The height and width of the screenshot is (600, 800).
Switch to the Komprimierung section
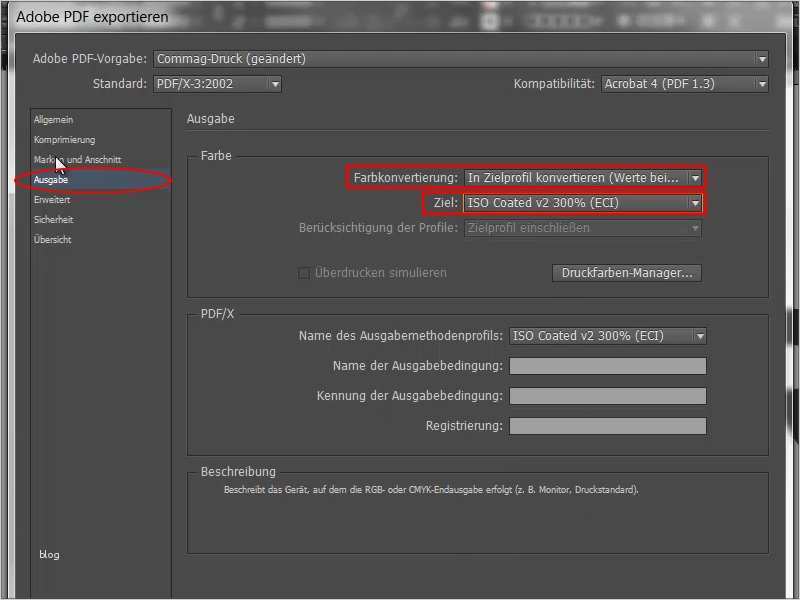click(x=65, y=140)
